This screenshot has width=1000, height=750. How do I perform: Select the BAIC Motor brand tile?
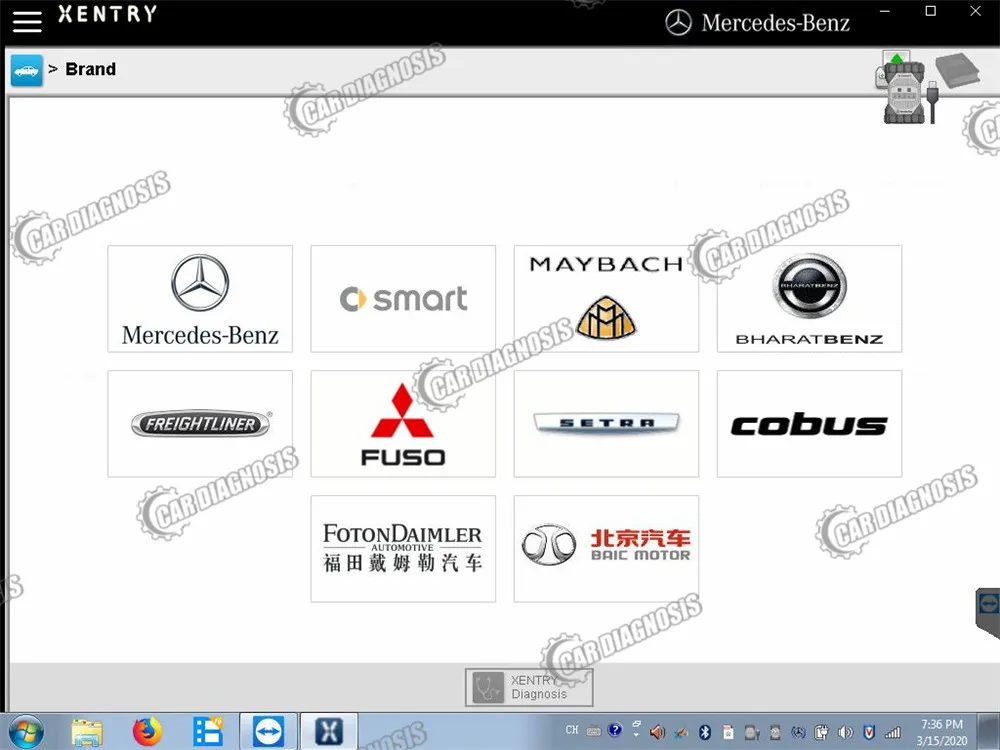click(x=607, y=548)
